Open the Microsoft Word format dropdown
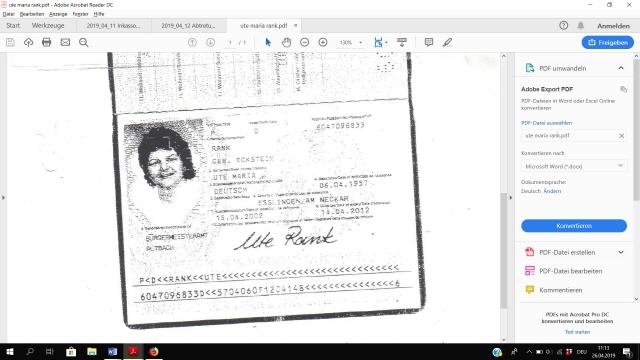 pos(574,166)
